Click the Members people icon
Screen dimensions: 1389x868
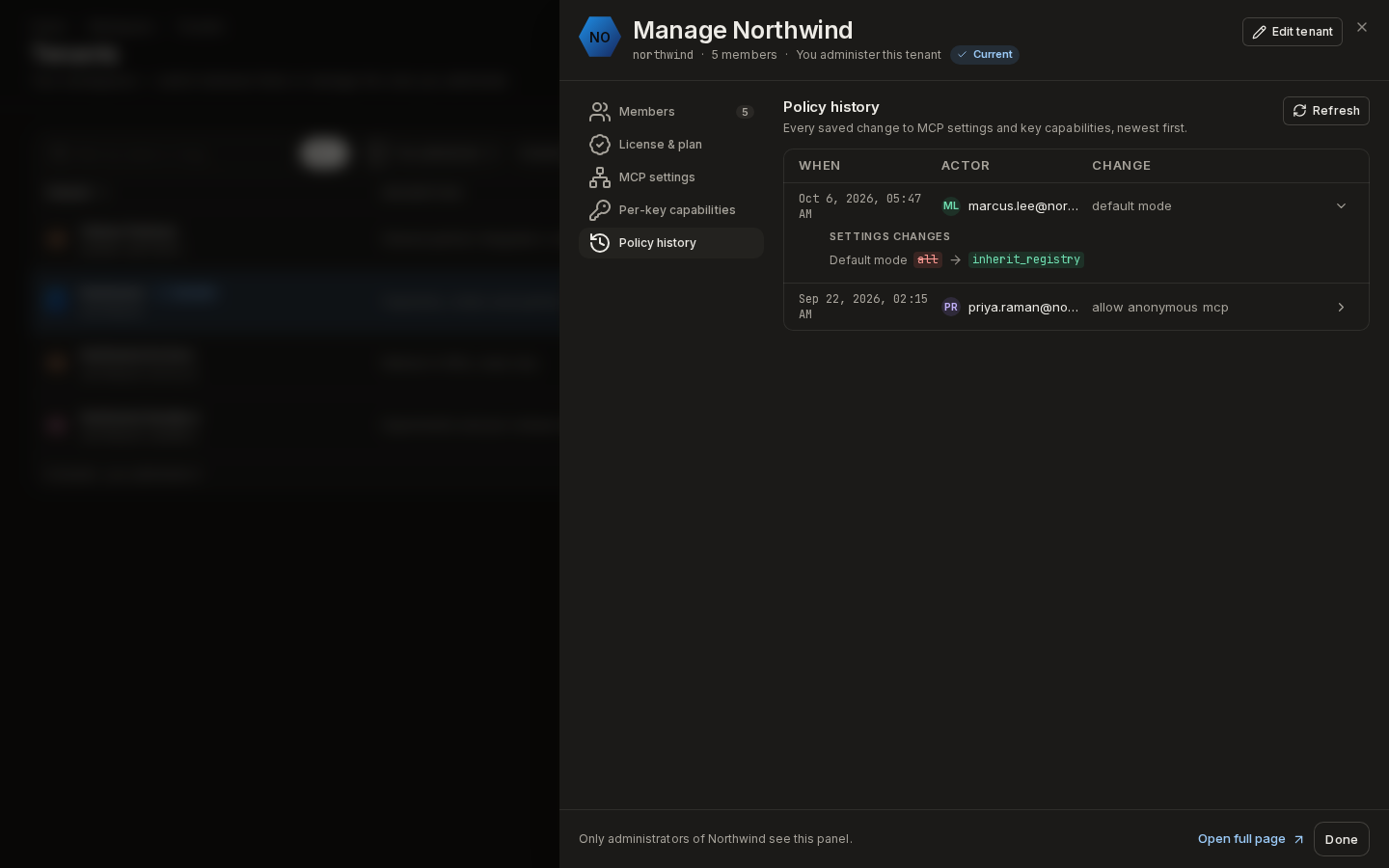[600, 112]
